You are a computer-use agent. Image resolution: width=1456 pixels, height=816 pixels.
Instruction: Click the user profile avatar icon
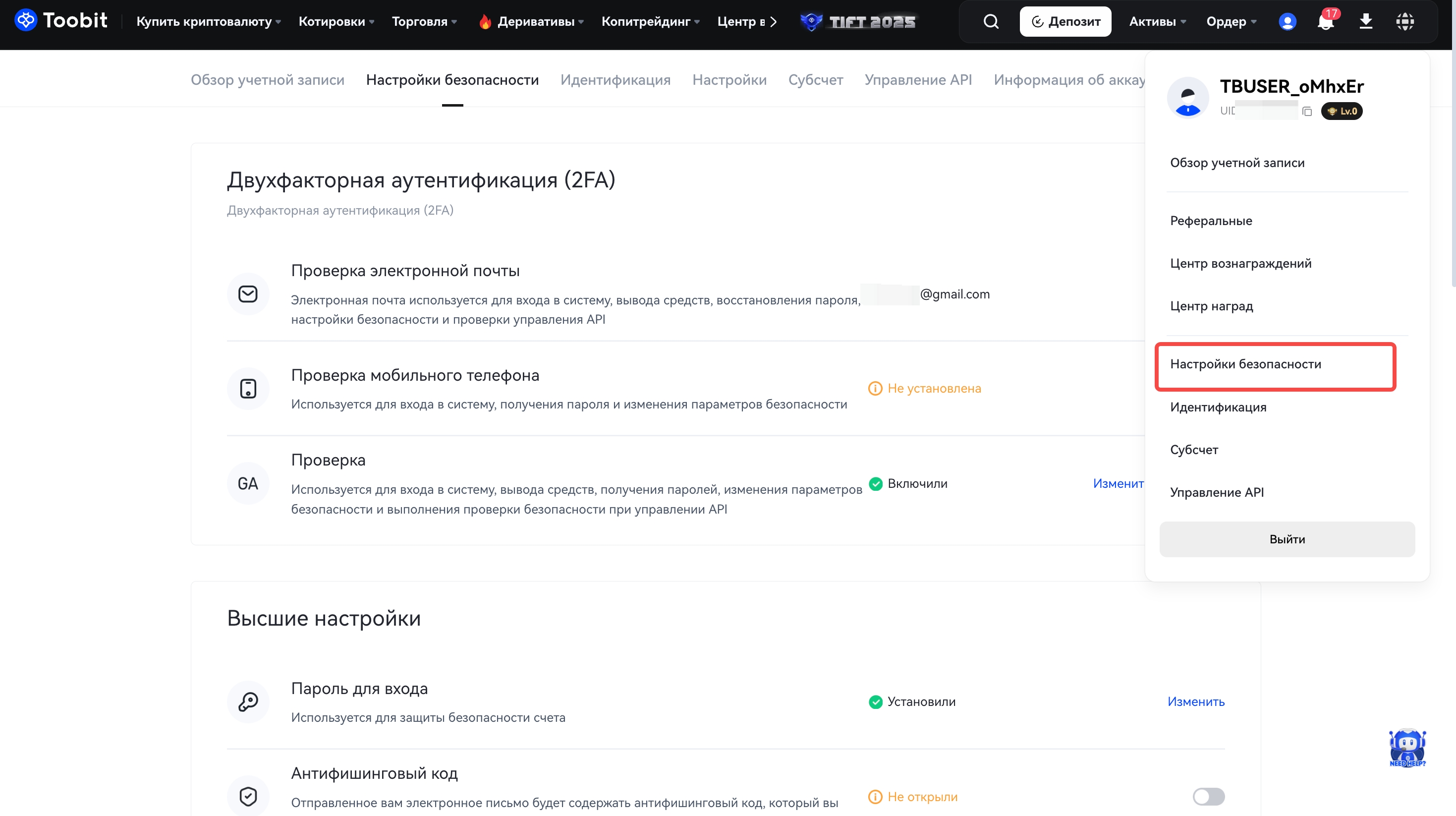[1287, 21]
